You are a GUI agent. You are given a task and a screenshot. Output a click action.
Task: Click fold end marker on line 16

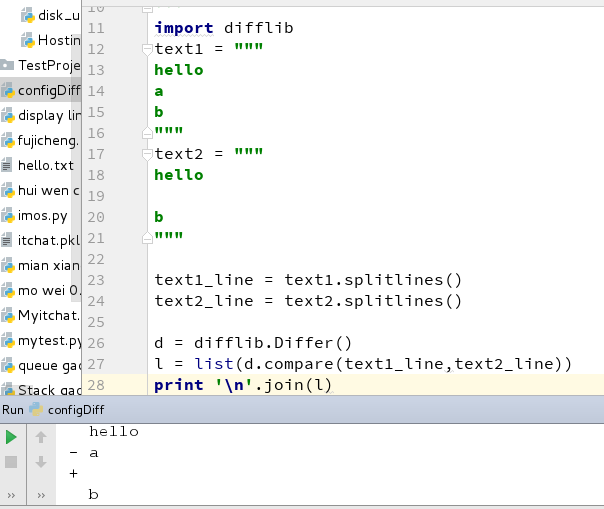tap(147, 133)
